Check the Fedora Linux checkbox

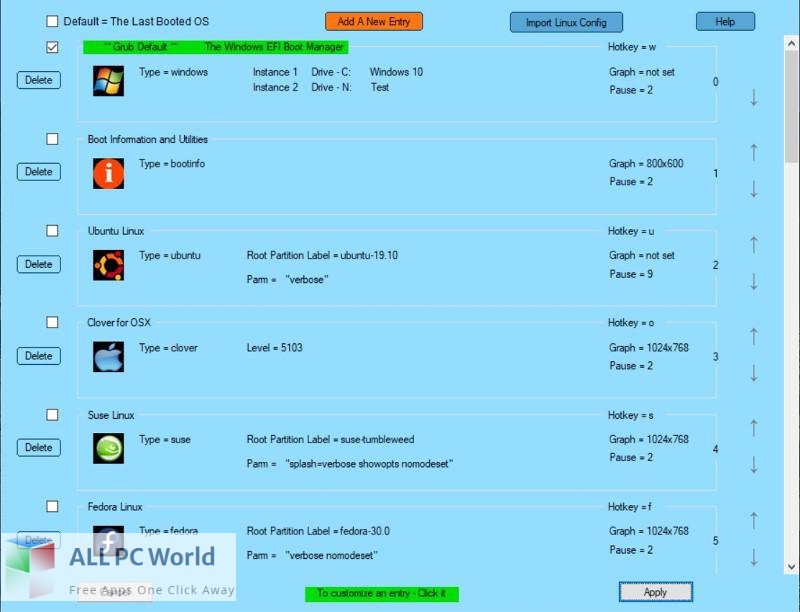52,506
